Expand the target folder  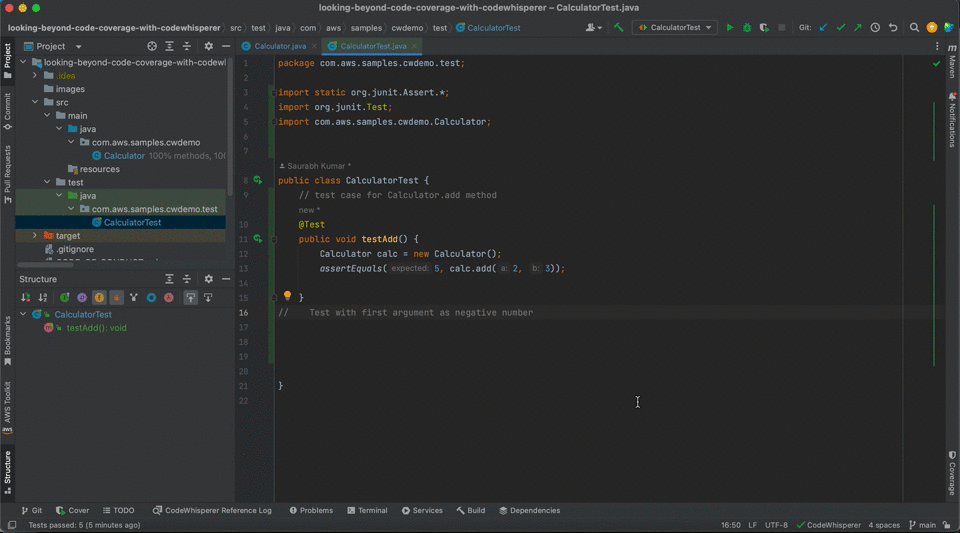coord(35,236)
